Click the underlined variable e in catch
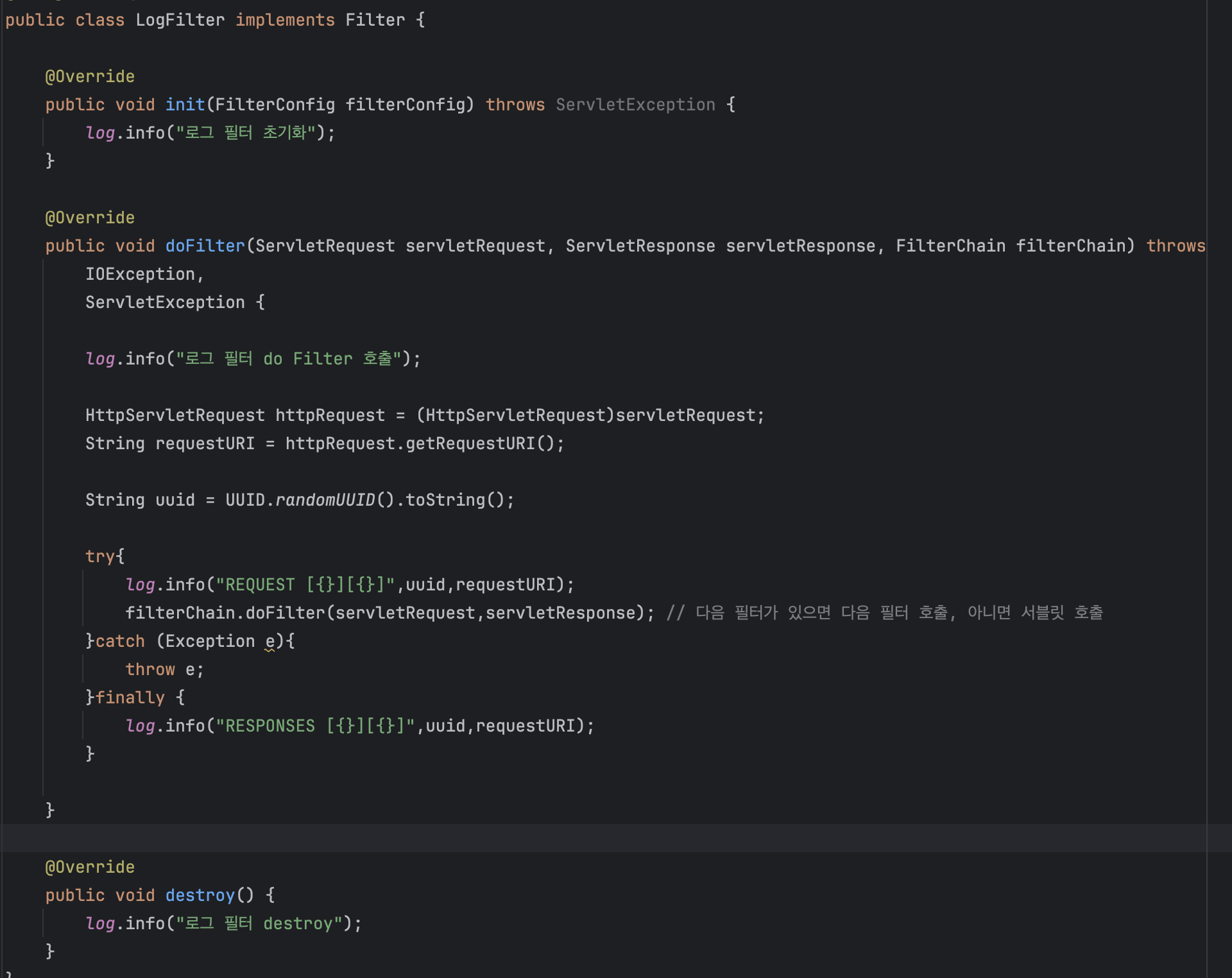The width and height of the screenshot is (1232, 978). pos(270,641)
